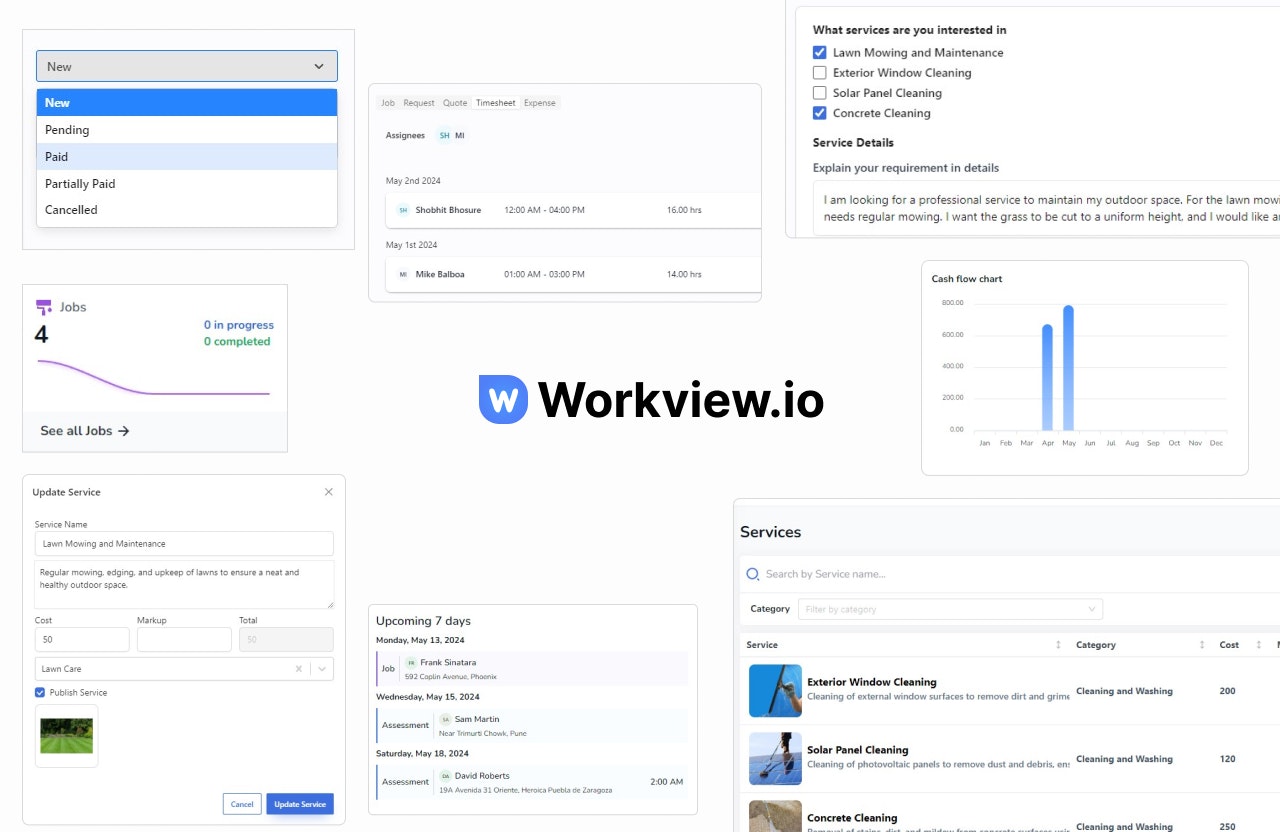Image resolution: width=1280 pixels, height=832 pixels.
Task: Click the MI assignee avatar badge
Action: (x=460, y=135)
